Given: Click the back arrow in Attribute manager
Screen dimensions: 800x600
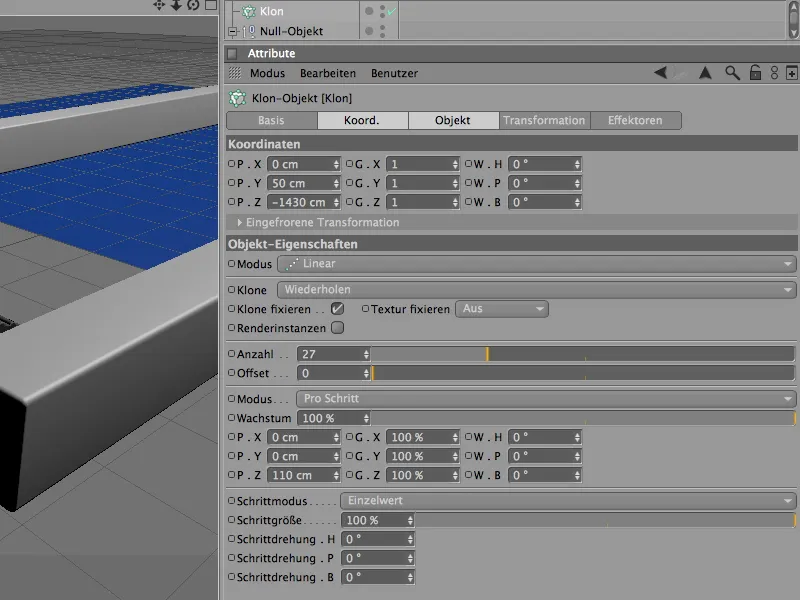Looking at the screenshot, I should coord(661,73).
